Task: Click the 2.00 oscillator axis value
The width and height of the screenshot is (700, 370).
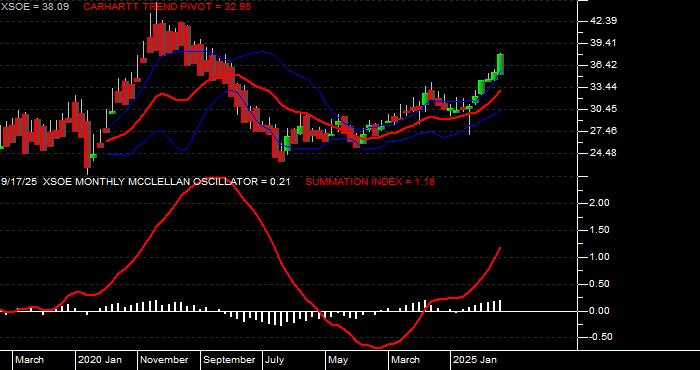Action: point(600,203)
